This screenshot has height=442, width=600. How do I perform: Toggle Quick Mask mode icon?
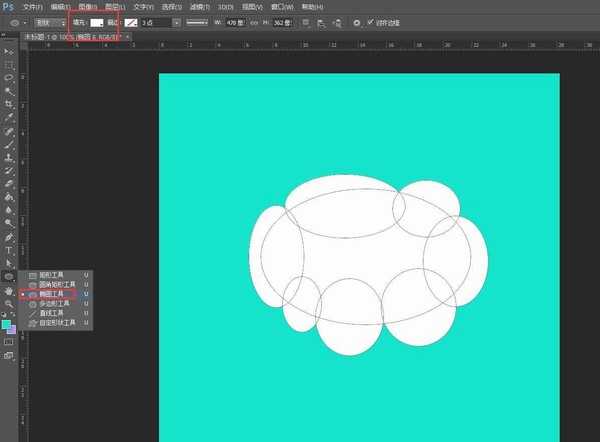click(x=9, y=341)
